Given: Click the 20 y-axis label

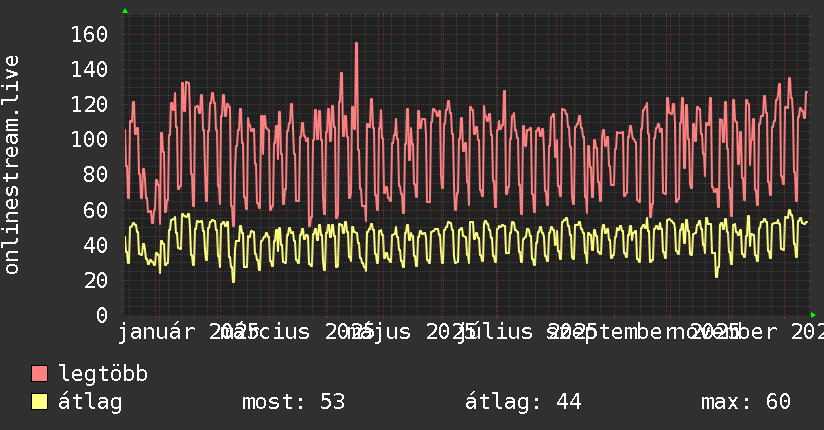Looking at the screenshot, I should [x=96, y=280].
